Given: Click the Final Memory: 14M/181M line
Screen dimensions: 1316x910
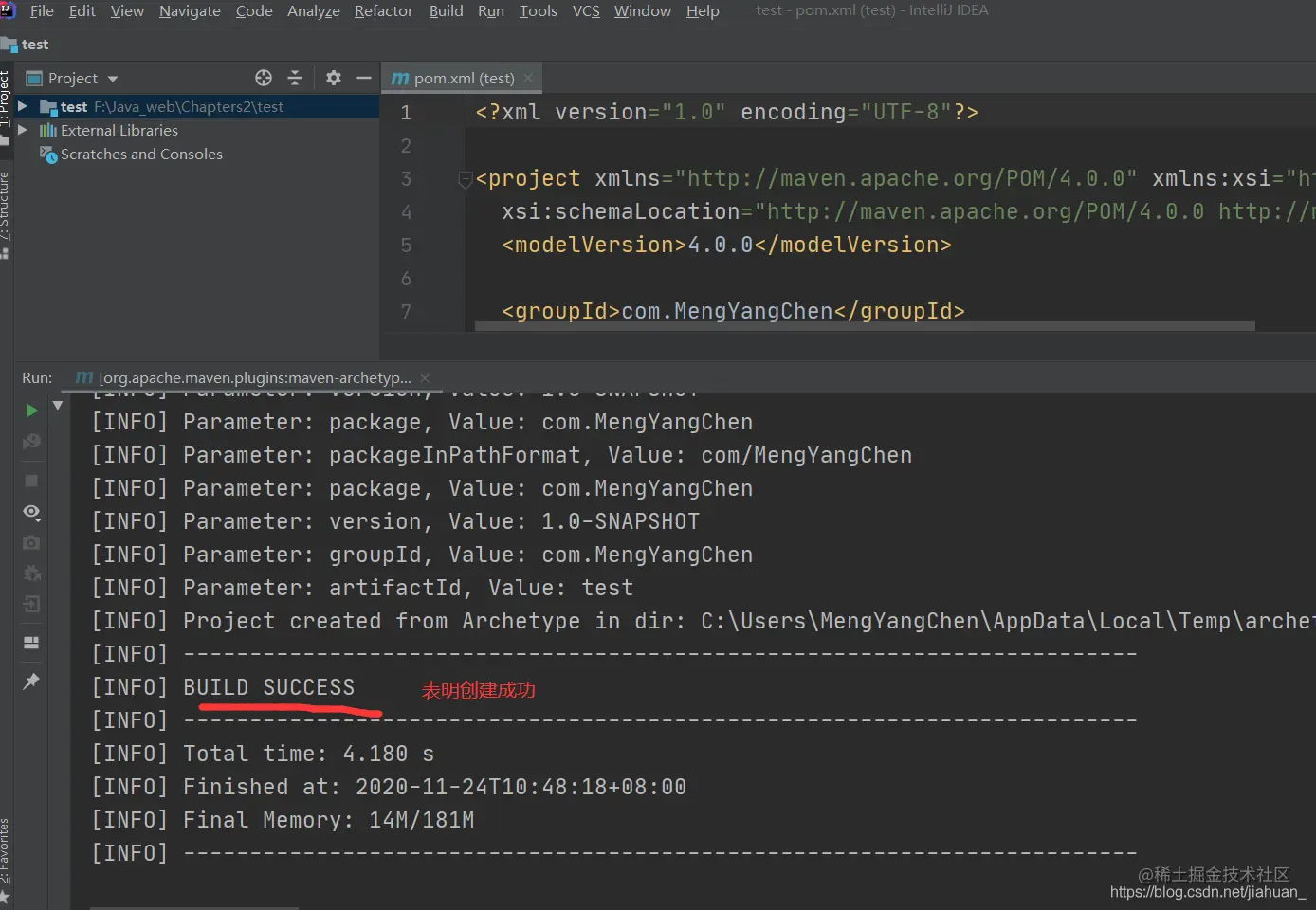Looking at the screenshot, I should [283, 820].
